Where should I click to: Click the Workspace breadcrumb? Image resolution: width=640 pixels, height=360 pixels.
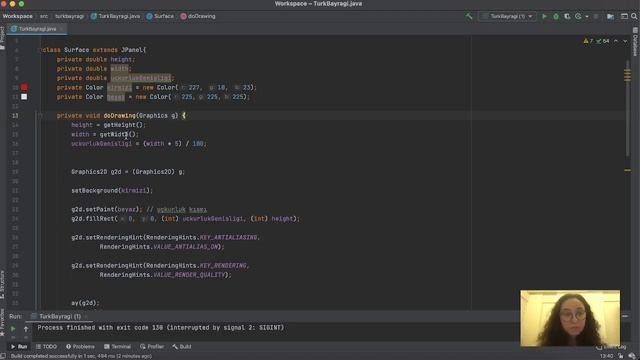(x=18, y=16)
